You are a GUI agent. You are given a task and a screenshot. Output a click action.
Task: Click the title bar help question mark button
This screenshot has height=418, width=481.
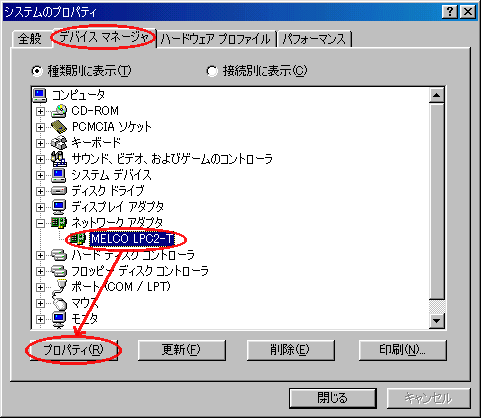[450, 12]
